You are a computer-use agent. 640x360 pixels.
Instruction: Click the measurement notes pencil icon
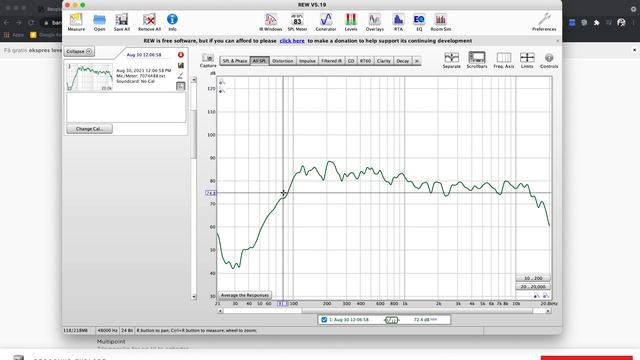coord(180,76)
